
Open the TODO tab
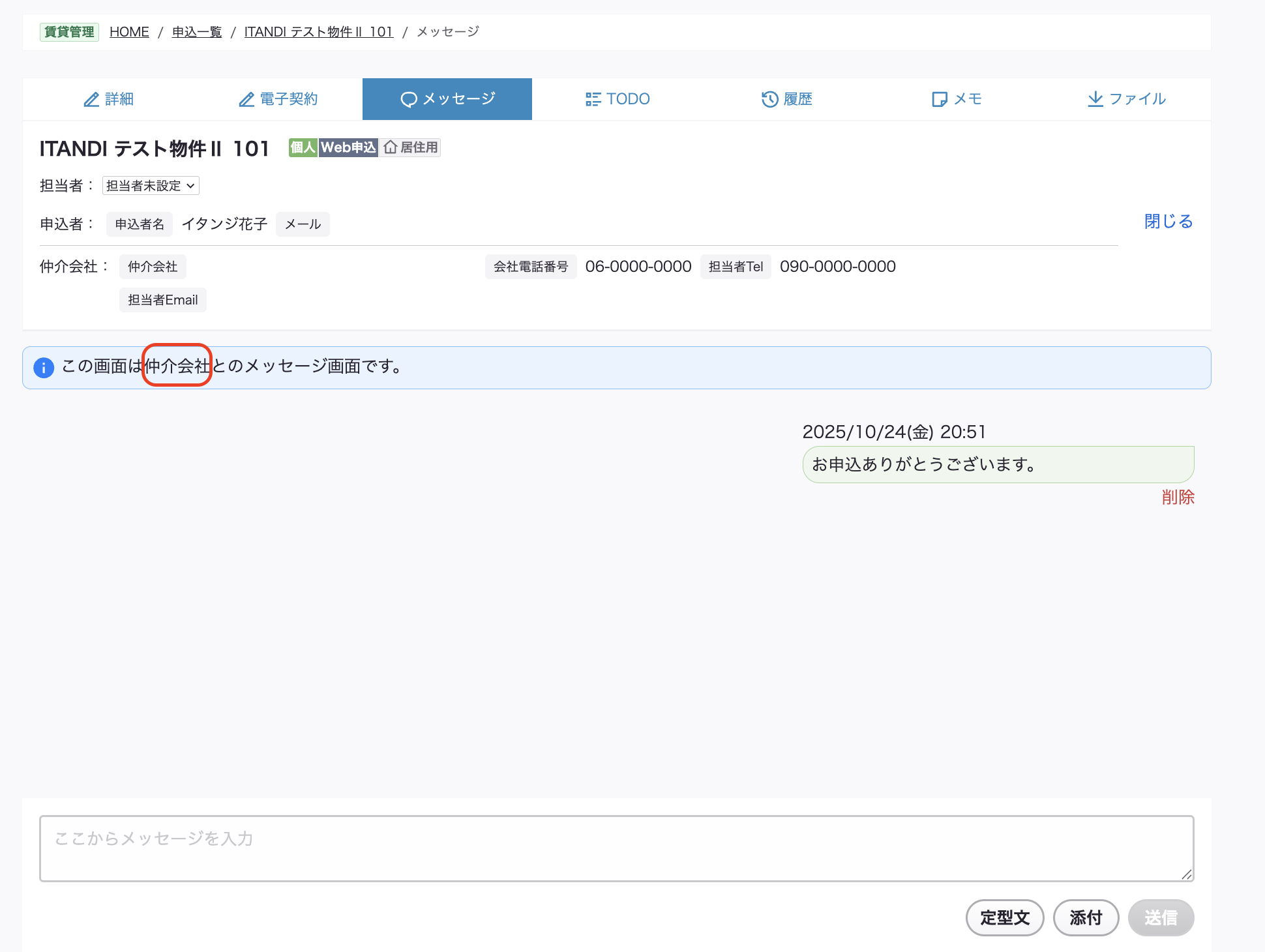pos(617,99)
